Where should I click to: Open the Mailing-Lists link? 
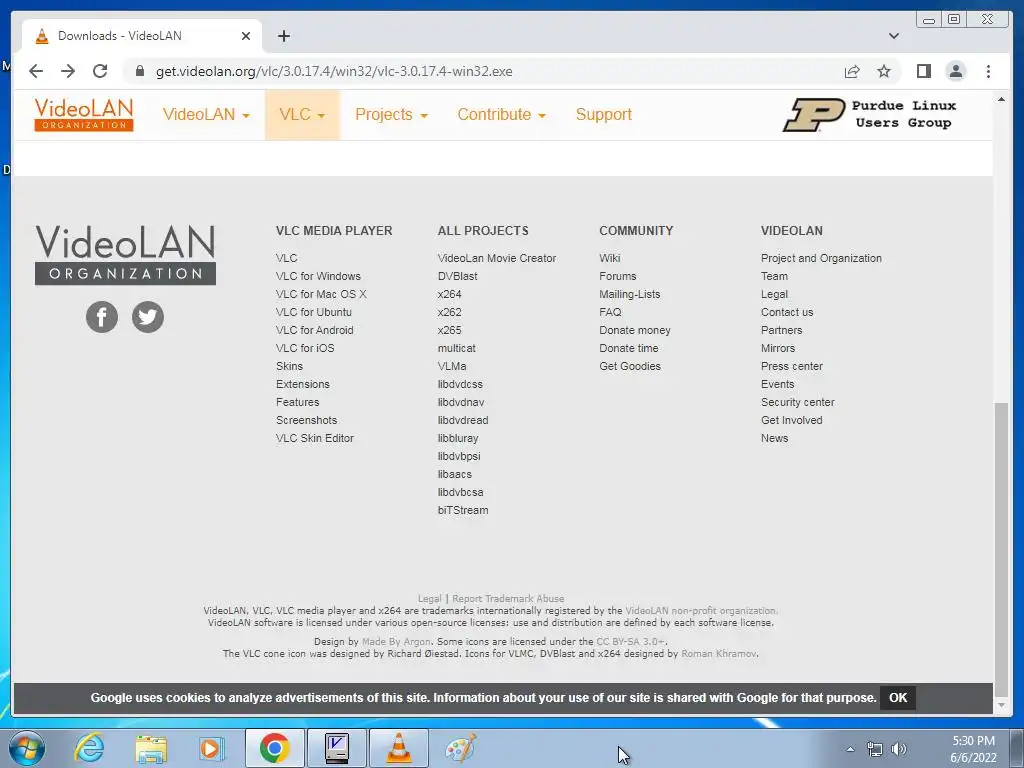(630, 295)
